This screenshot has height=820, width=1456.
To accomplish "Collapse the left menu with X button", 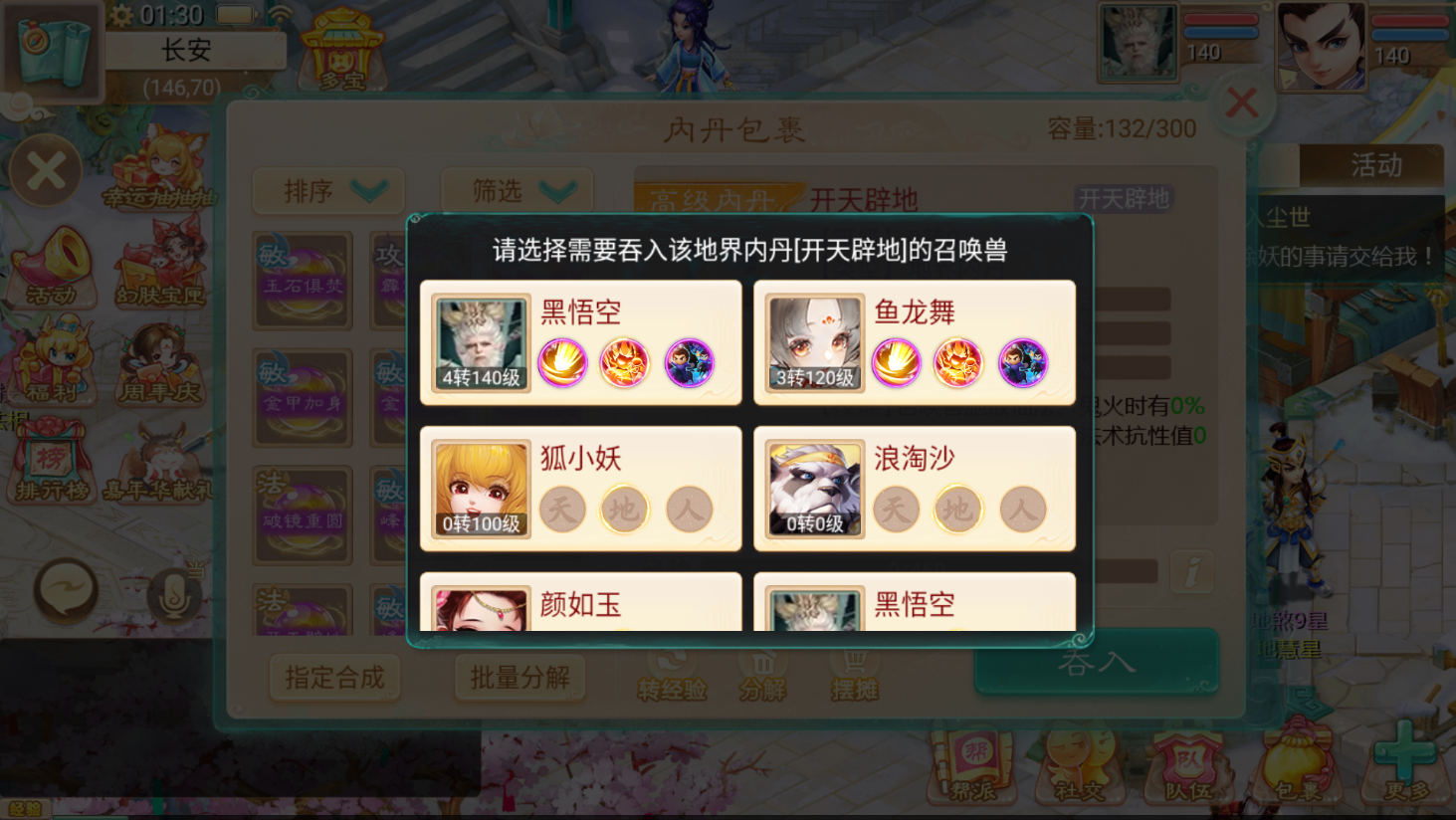I will click(46, 171).
